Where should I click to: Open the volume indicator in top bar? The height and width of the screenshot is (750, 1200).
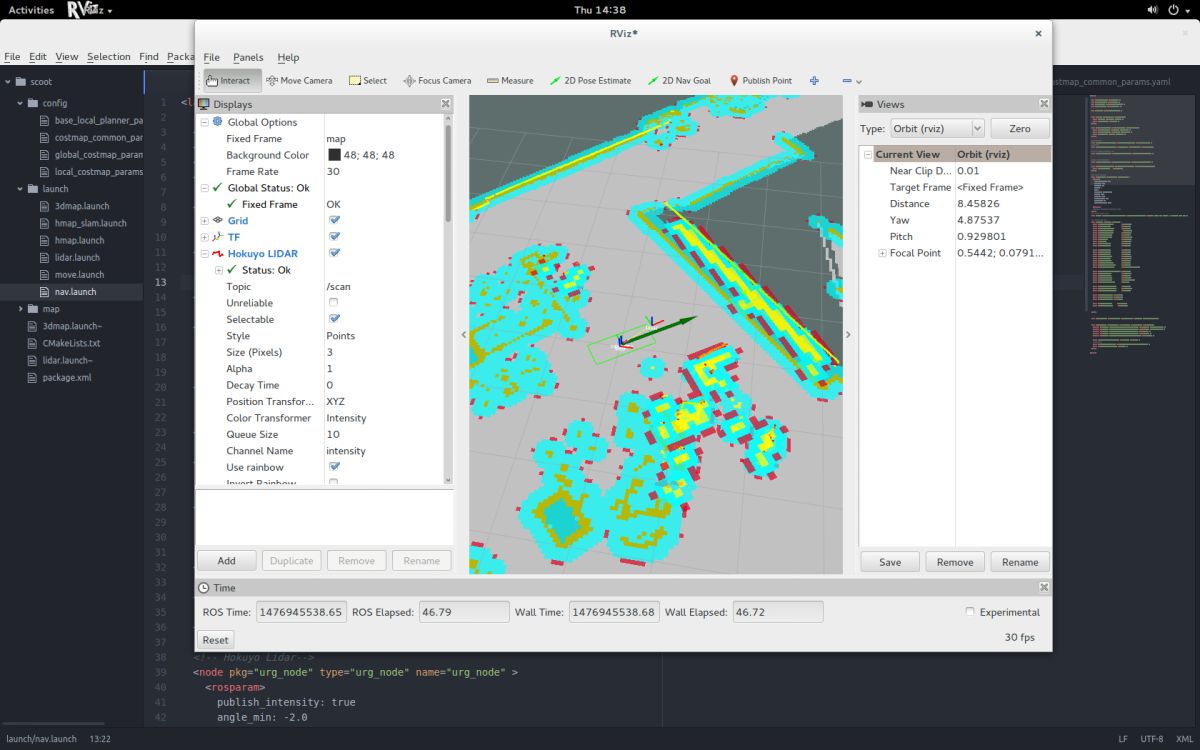coord(1152,10)
